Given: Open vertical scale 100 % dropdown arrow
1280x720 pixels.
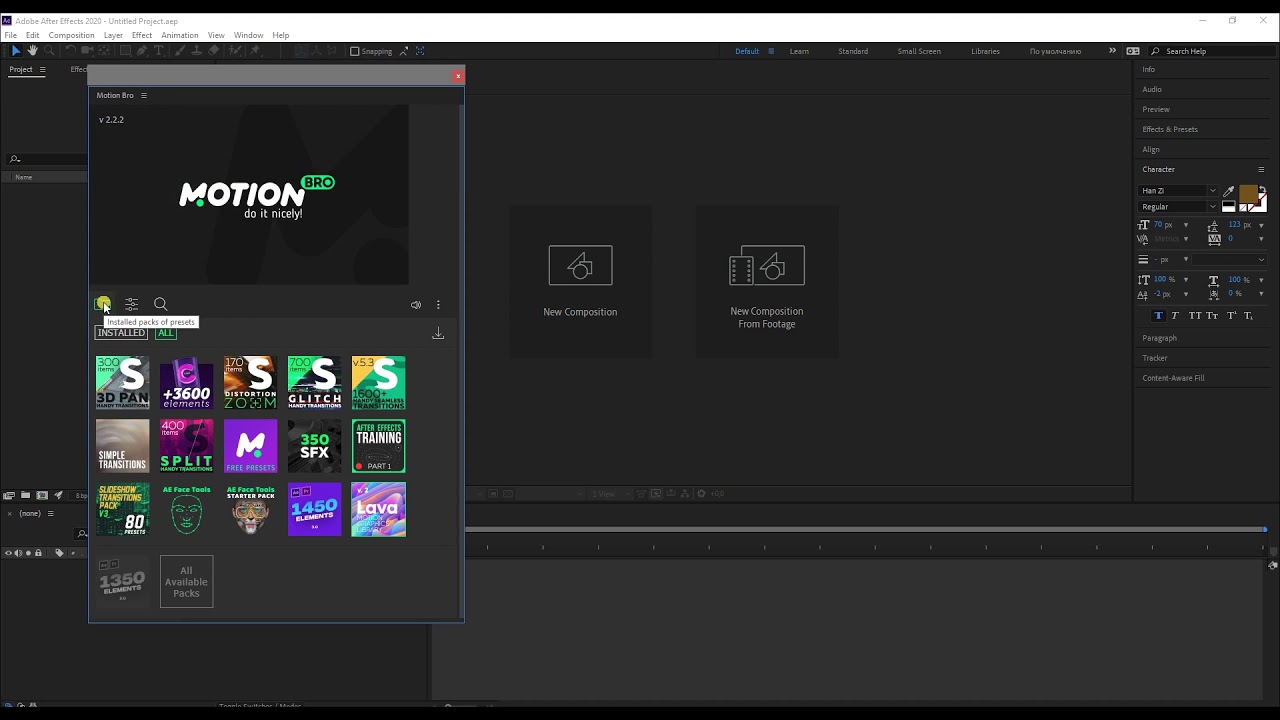Looking at the screenshot, I should pyautogui.click(x=1186, y=280).
